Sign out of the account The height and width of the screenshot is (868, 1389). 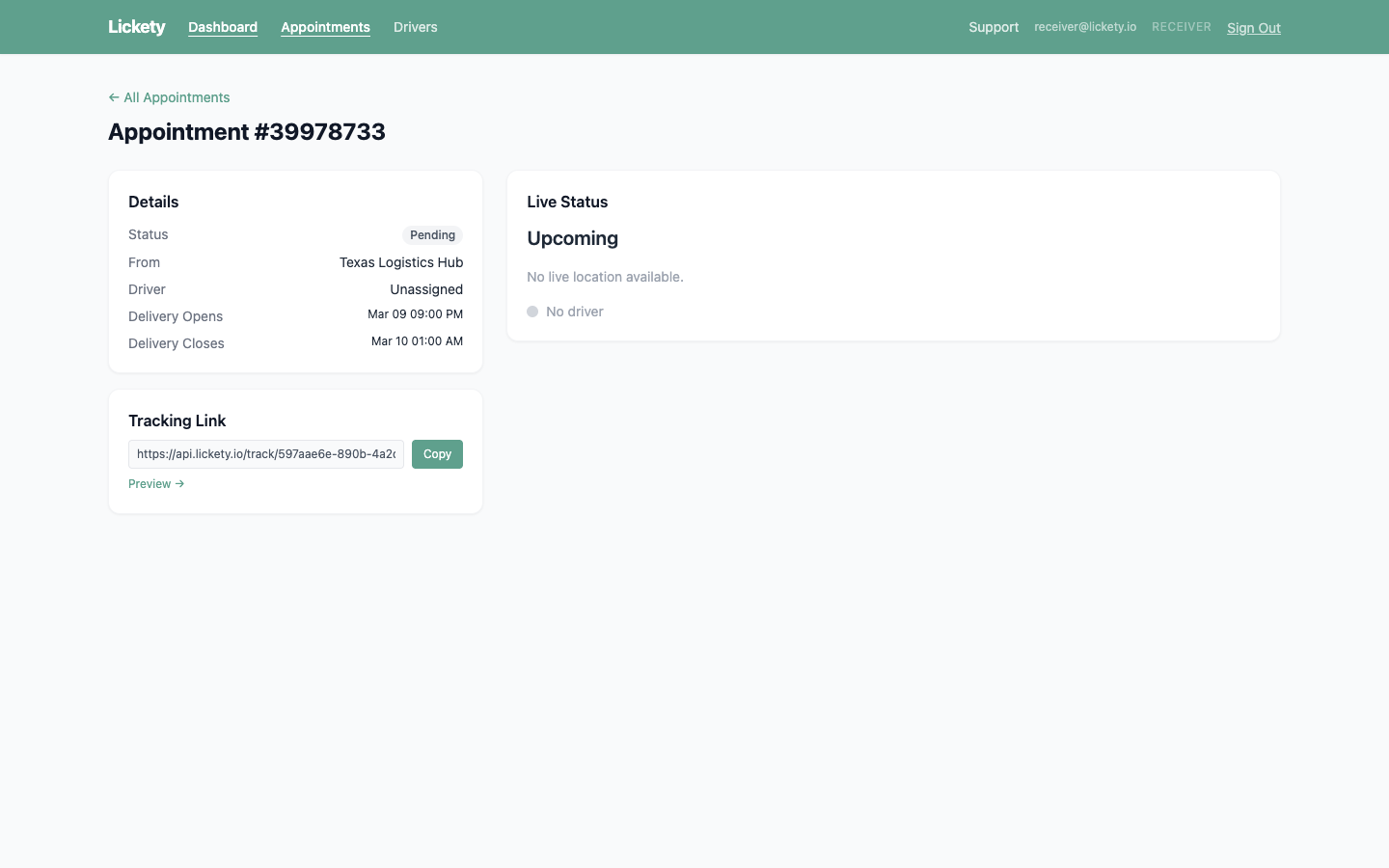tap(1254, 28)
